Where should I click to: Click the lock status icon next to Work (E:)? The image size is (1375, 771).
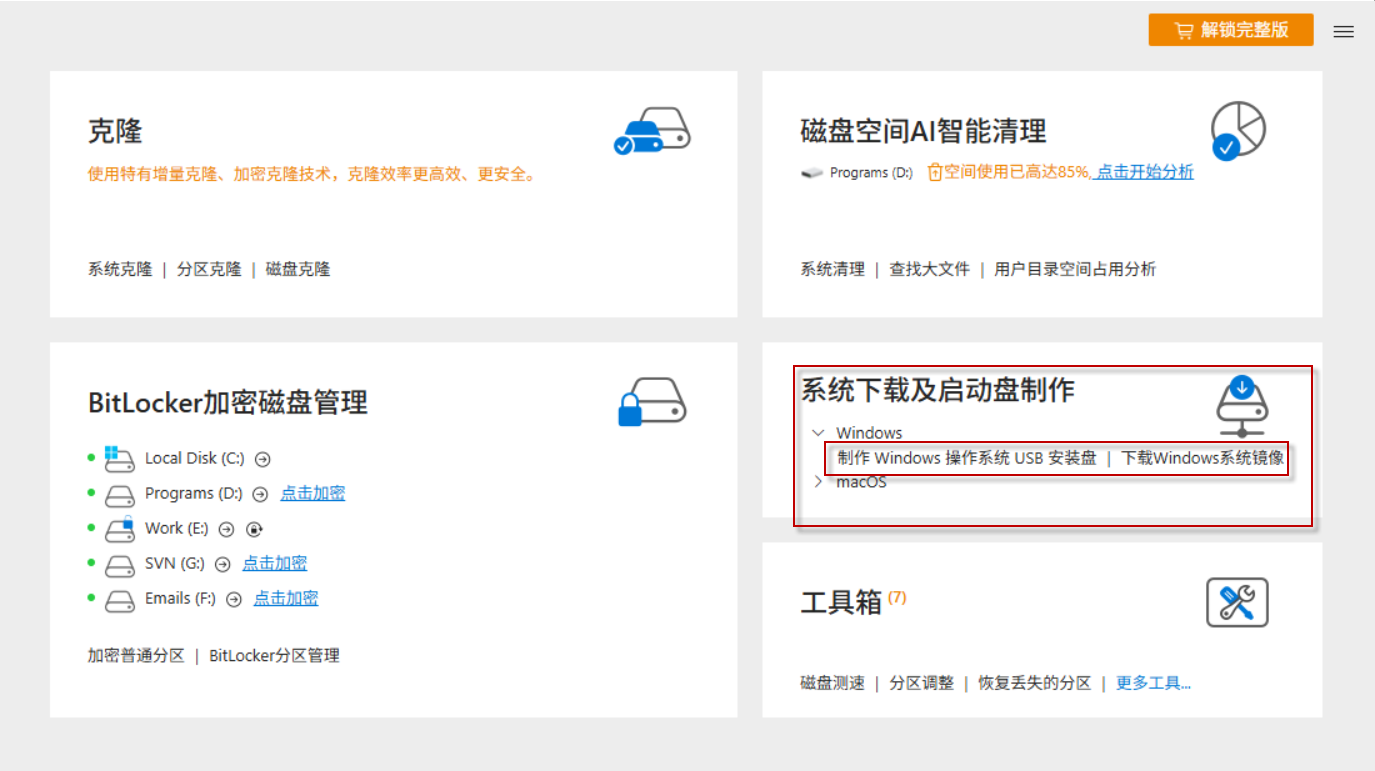[x=254, y=529]
